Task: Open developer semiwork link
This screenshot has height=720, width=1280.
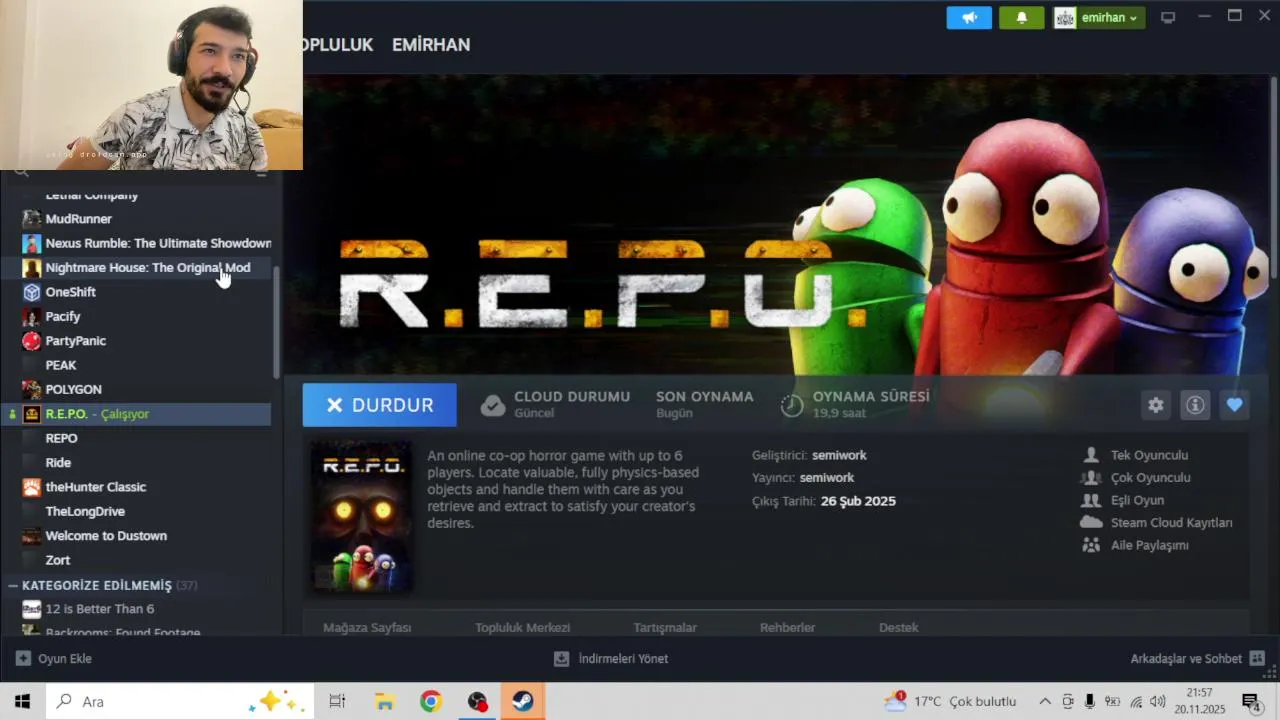Action: [839, 455]
